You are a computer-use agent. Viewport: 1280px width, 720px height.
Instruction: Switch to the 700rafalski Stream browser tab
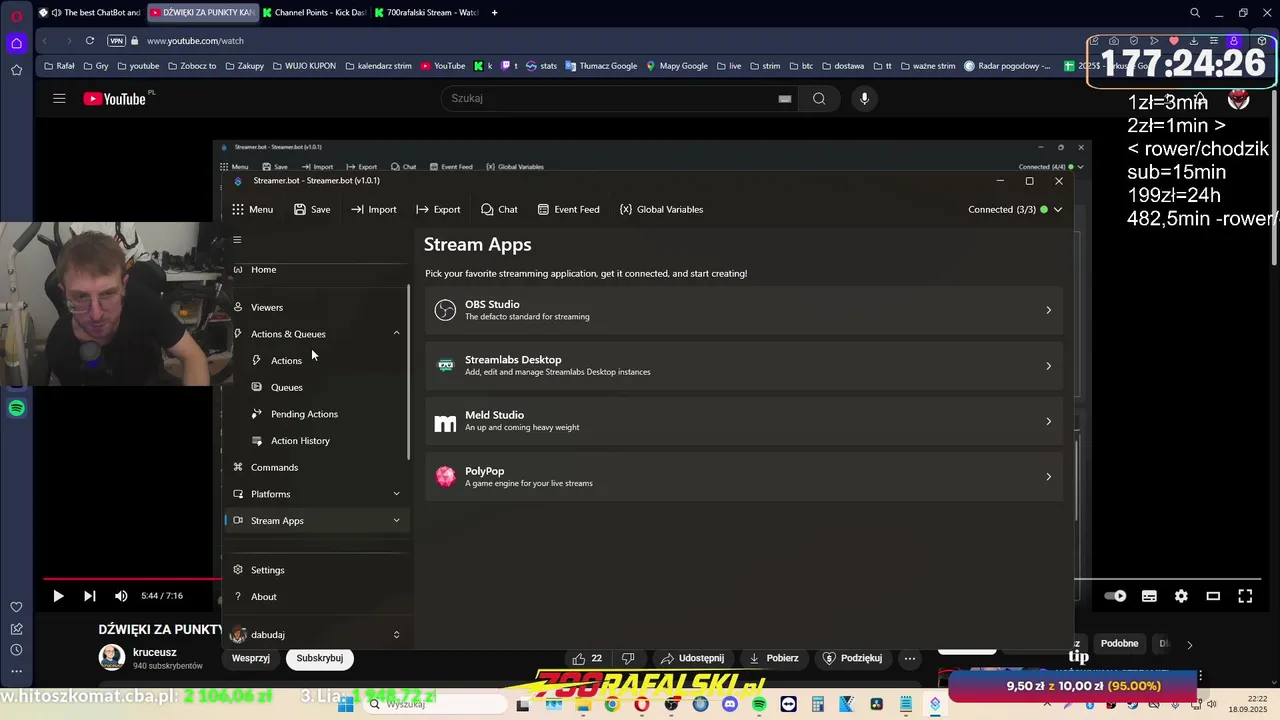point(427,13)
